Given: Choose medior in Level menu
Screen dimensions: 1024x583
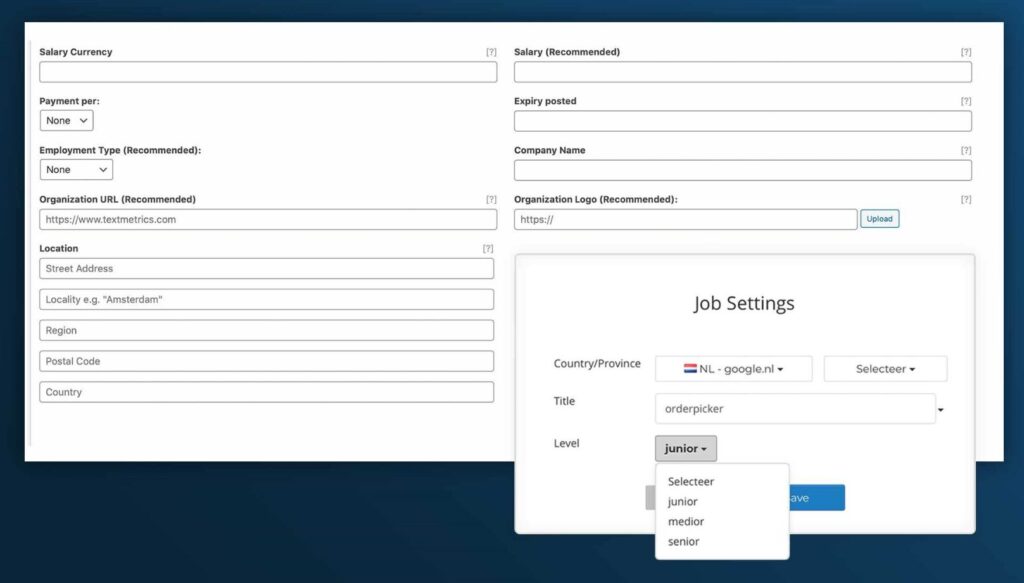Looking at the screenshot, I should (686, 522).
